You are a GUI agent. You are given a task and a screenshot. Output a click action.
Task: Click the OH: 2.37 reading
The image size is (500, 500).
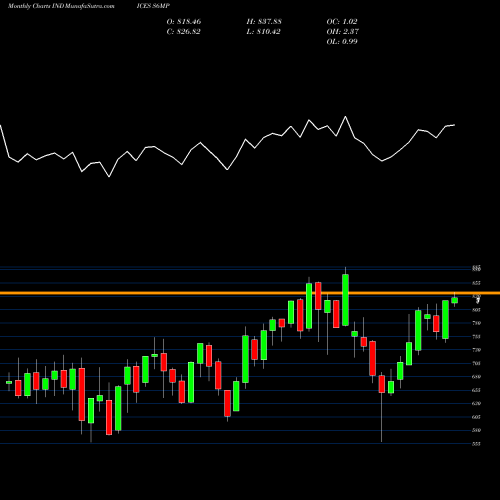click(343, 32)
